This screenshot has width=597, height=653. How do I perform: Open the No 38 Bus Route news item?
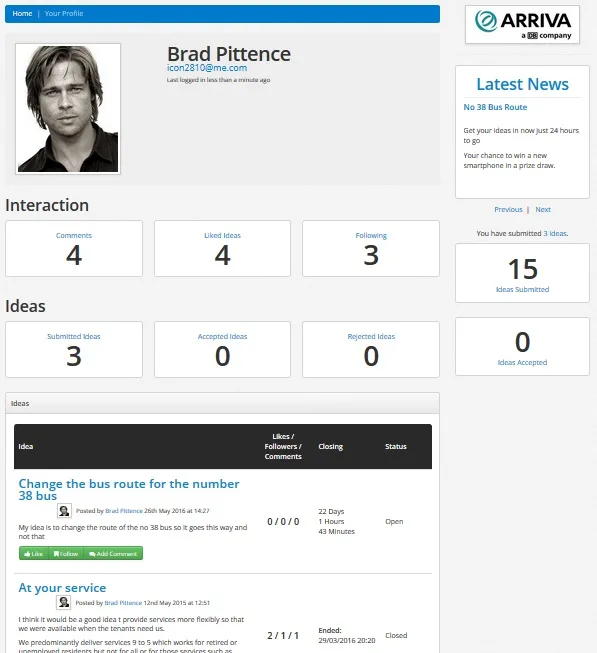495,107
